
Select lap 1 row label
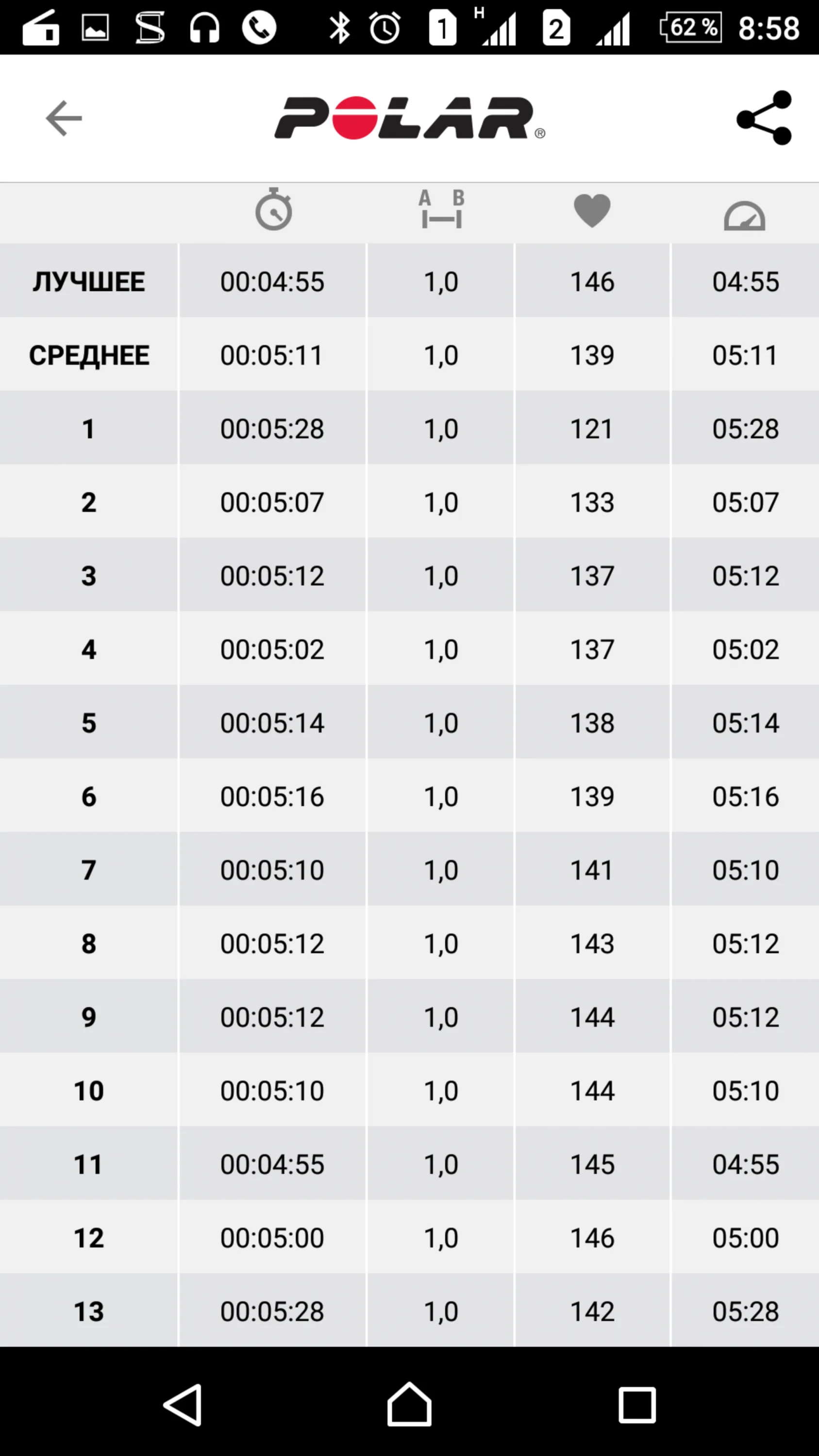coord(89,429)
